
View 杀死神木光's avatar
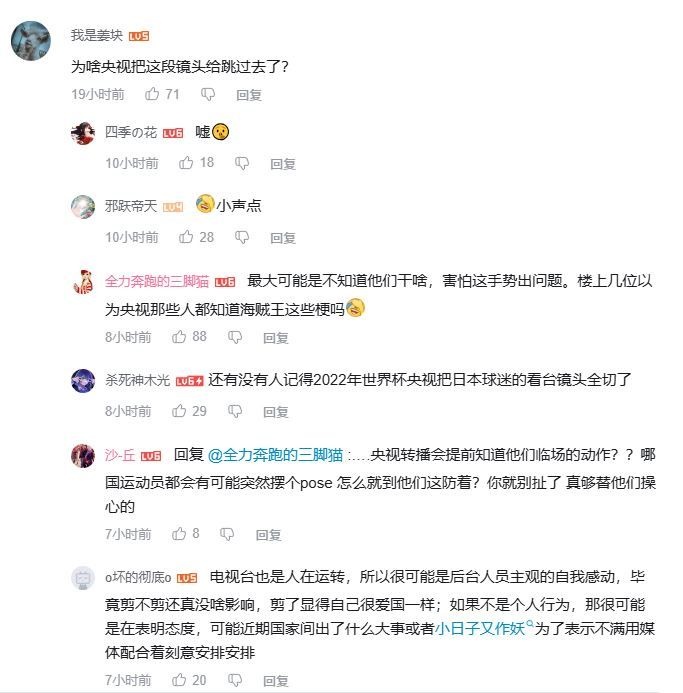click(x=83, y=381)
